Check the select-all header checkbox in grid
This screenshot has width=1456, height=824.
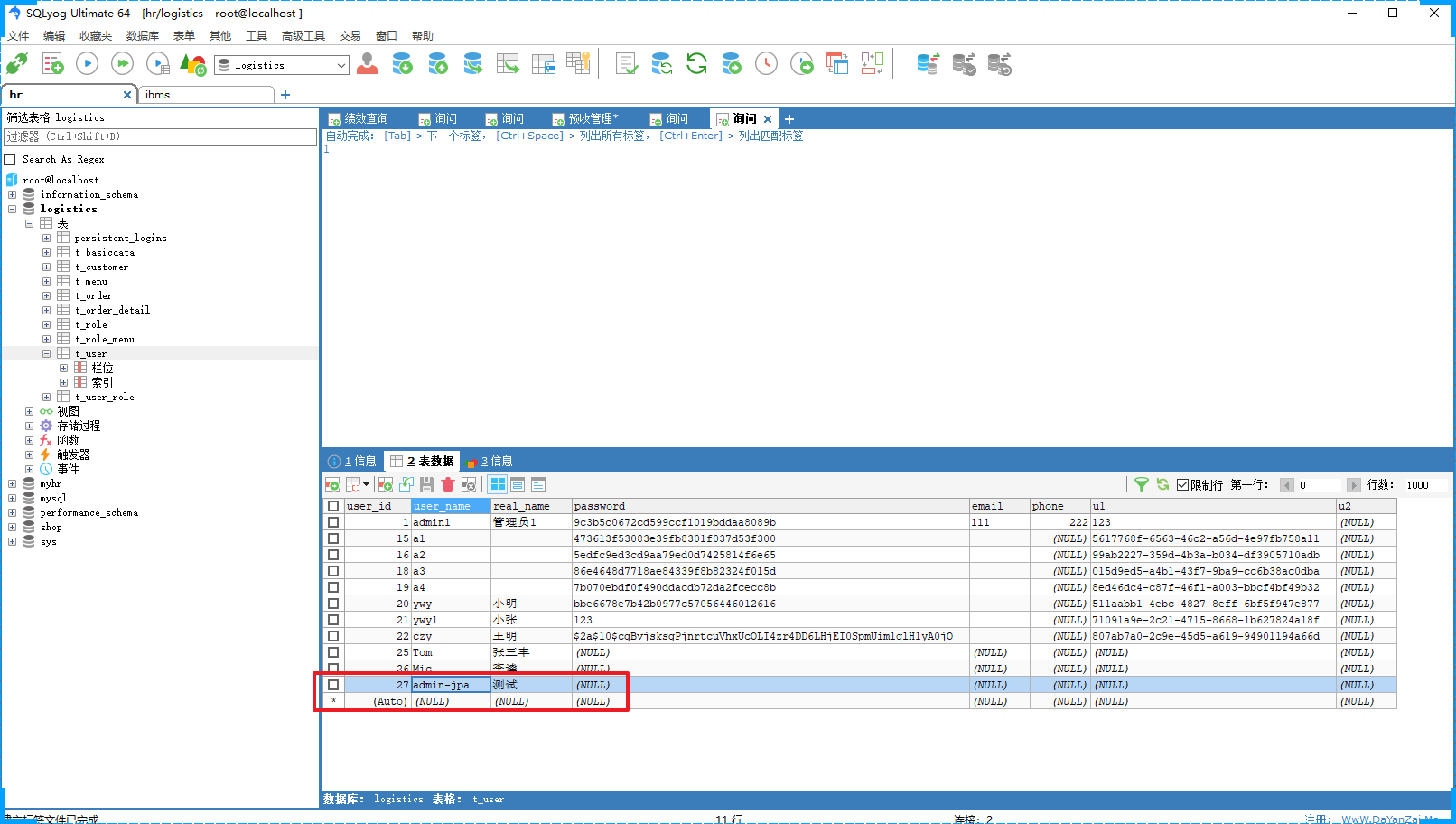point(333,506)
